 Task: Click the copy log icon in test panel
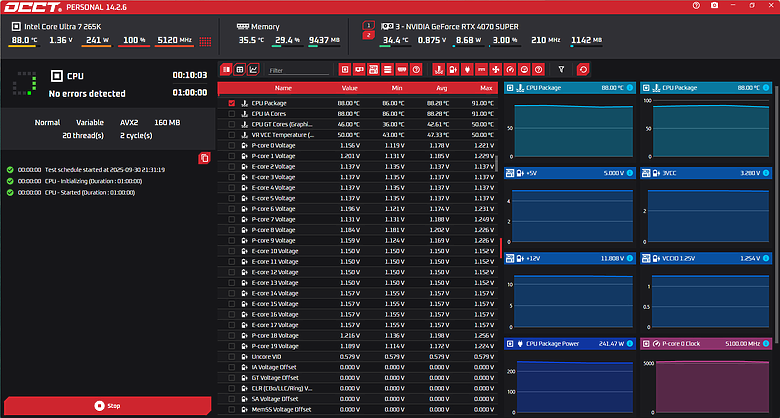coord(204,158)
